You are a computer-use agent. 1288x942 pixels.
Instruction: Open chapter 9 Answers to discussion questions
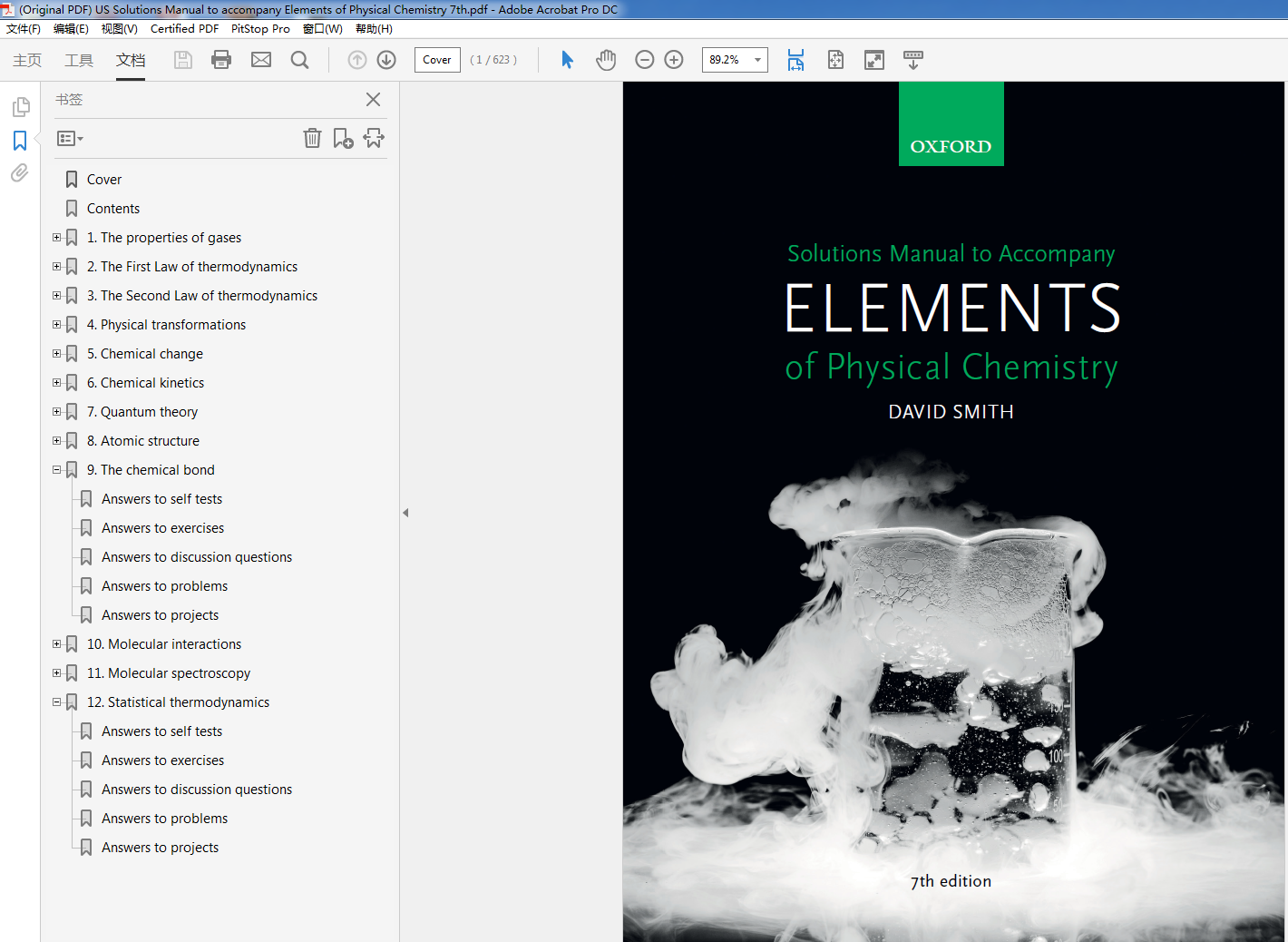197,557
